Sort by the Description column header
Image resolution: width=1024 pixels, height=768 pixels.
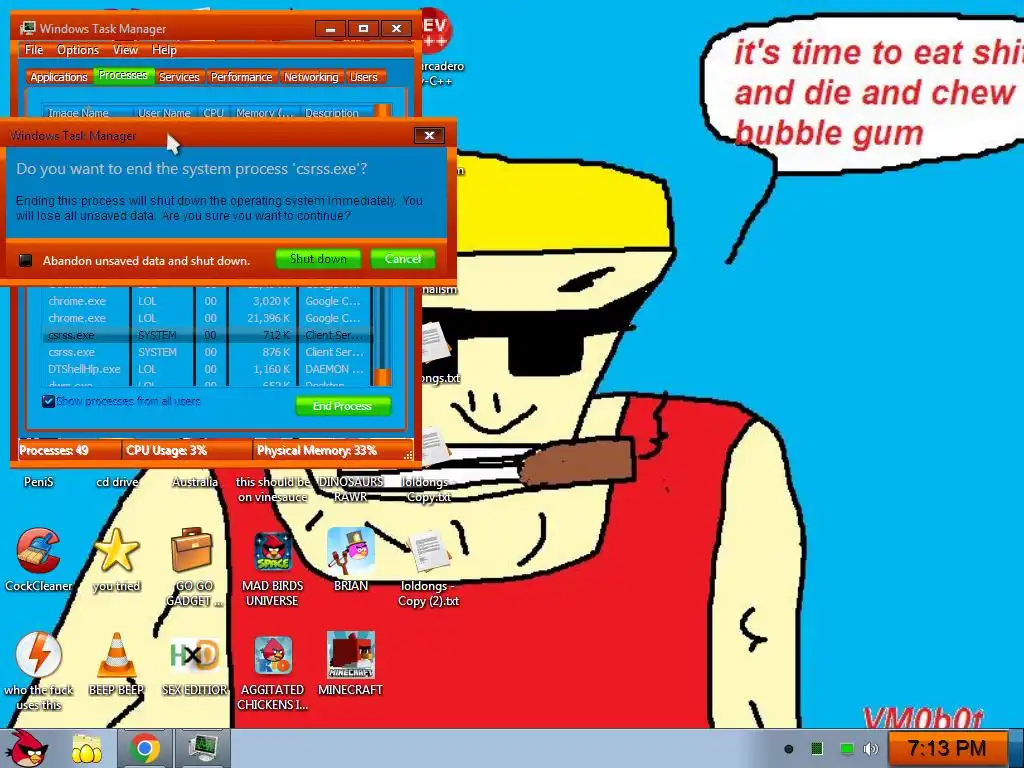click(334, 112)
